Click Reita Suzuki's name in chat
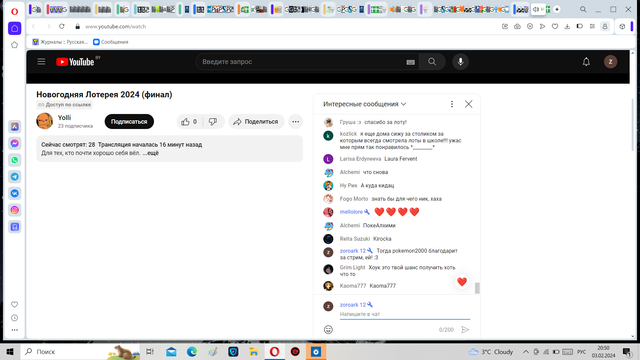 click(x=355, y=239)
